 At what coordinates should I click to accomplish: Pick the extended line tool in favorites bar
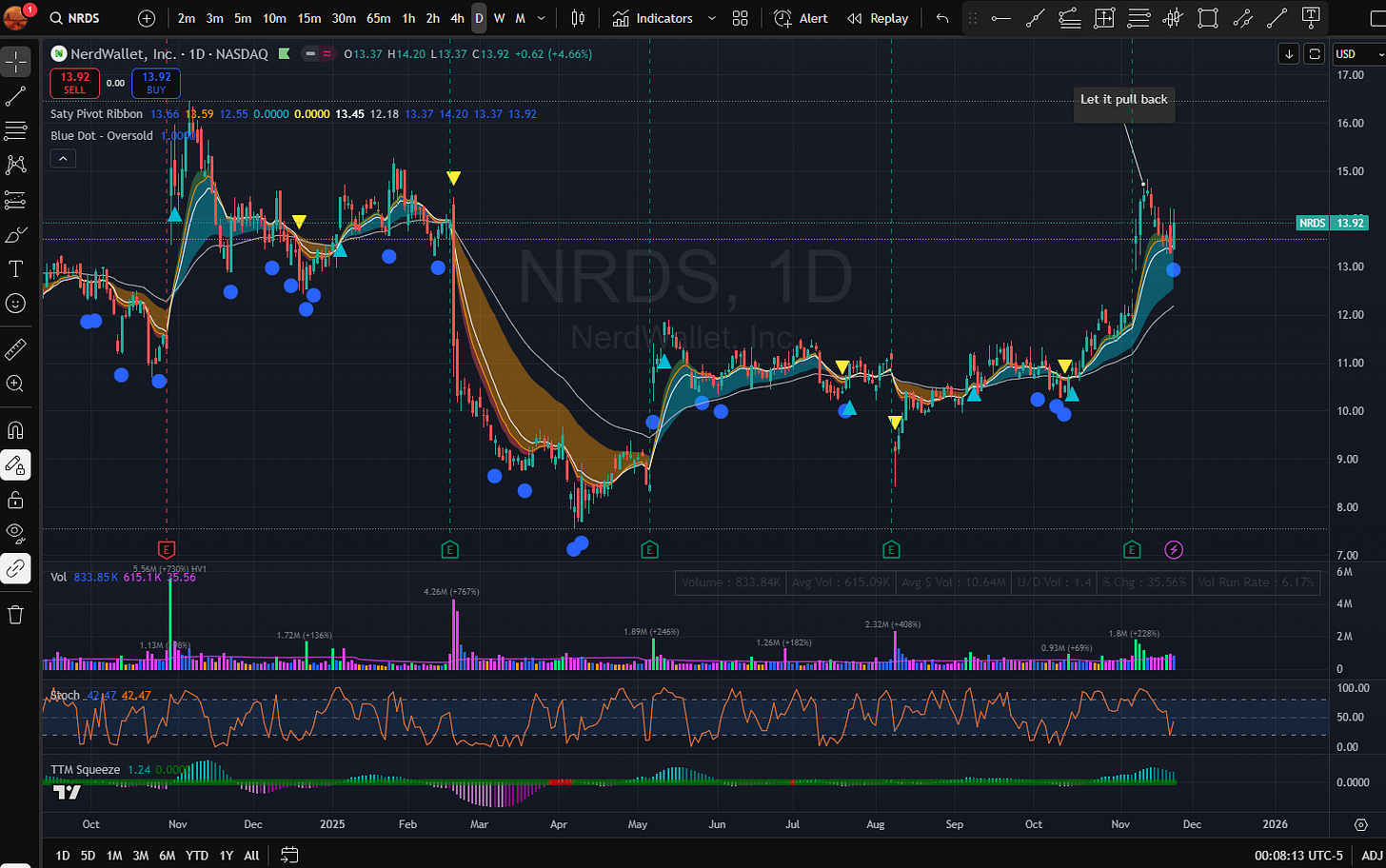1035,18
